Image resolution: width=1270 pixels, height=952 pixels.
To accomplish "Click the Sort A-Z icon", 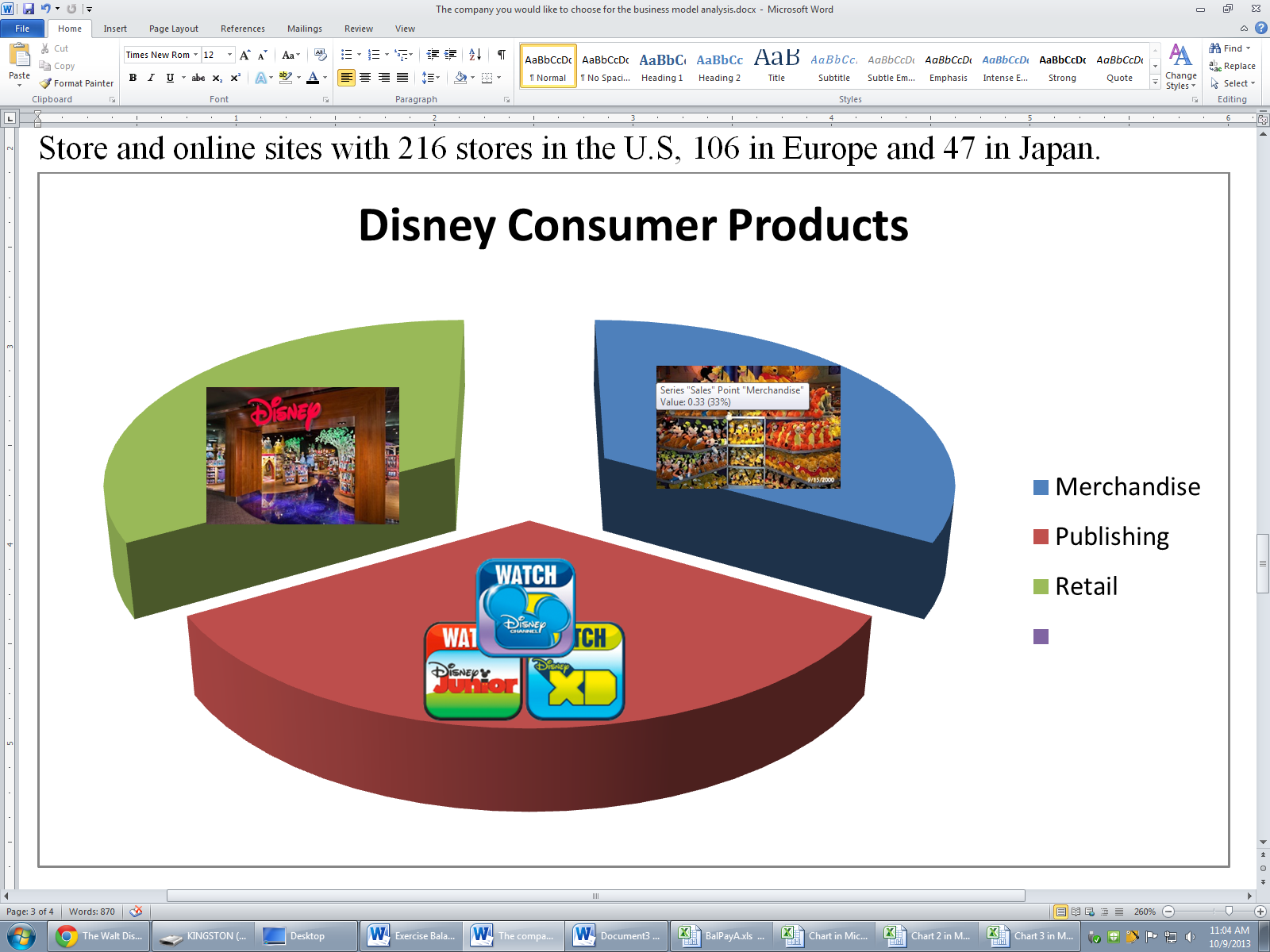I will point(475,55).
